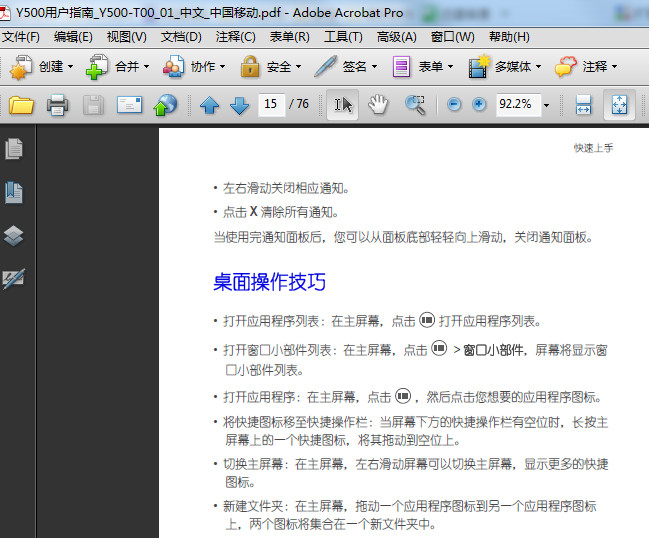Click the zoom percentage field 92.2%
This screenshot has width=649, height=538.
pyautogui.click(x=518, y=104)
